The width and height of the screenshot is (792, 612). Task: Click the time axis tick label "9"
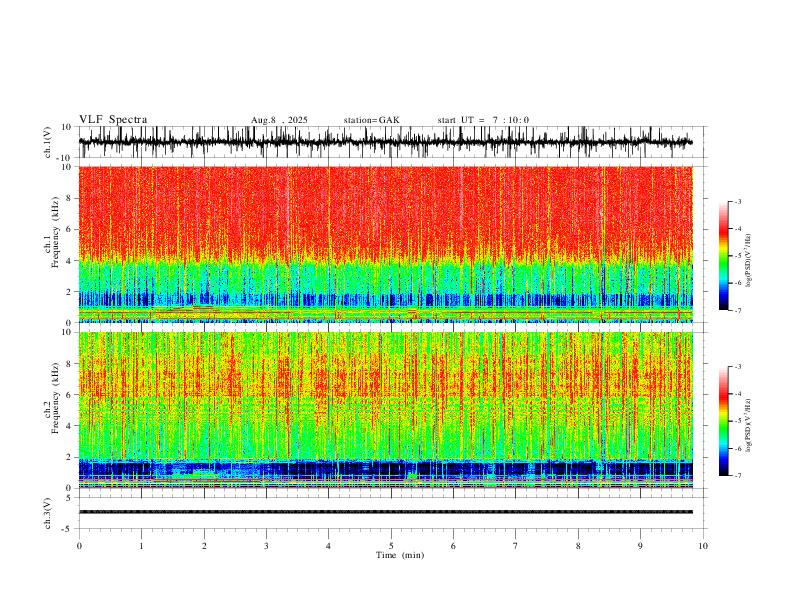pos(640,546)
